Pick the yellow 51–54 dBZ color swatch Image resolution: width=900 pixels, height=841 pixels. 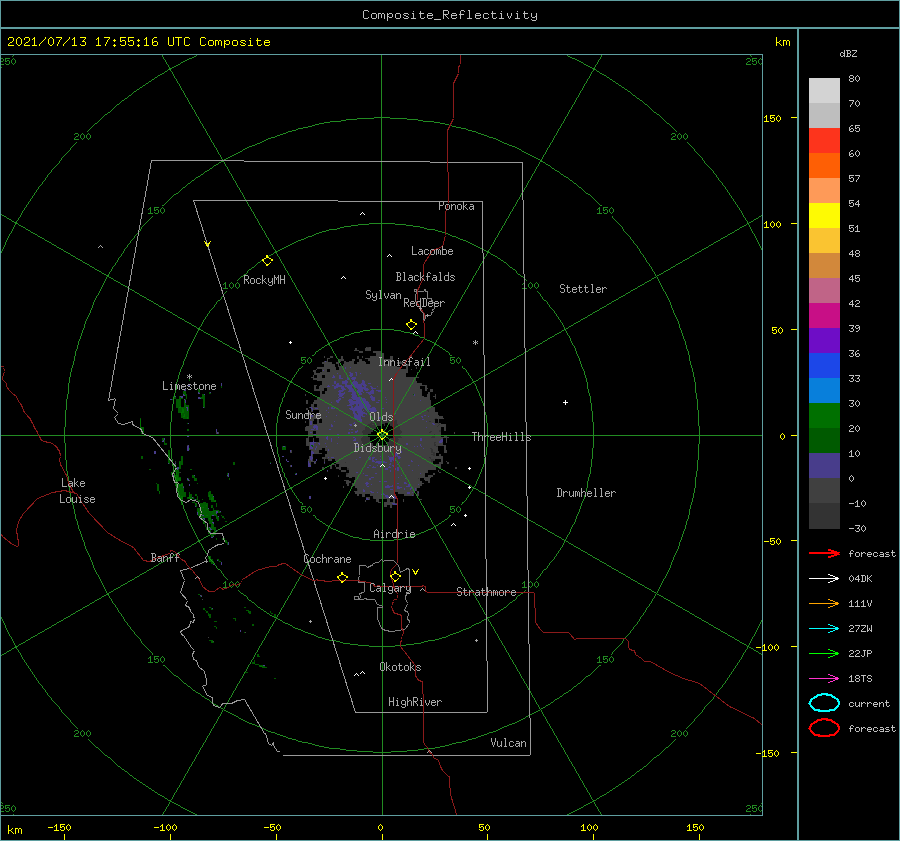coord(824,216)
